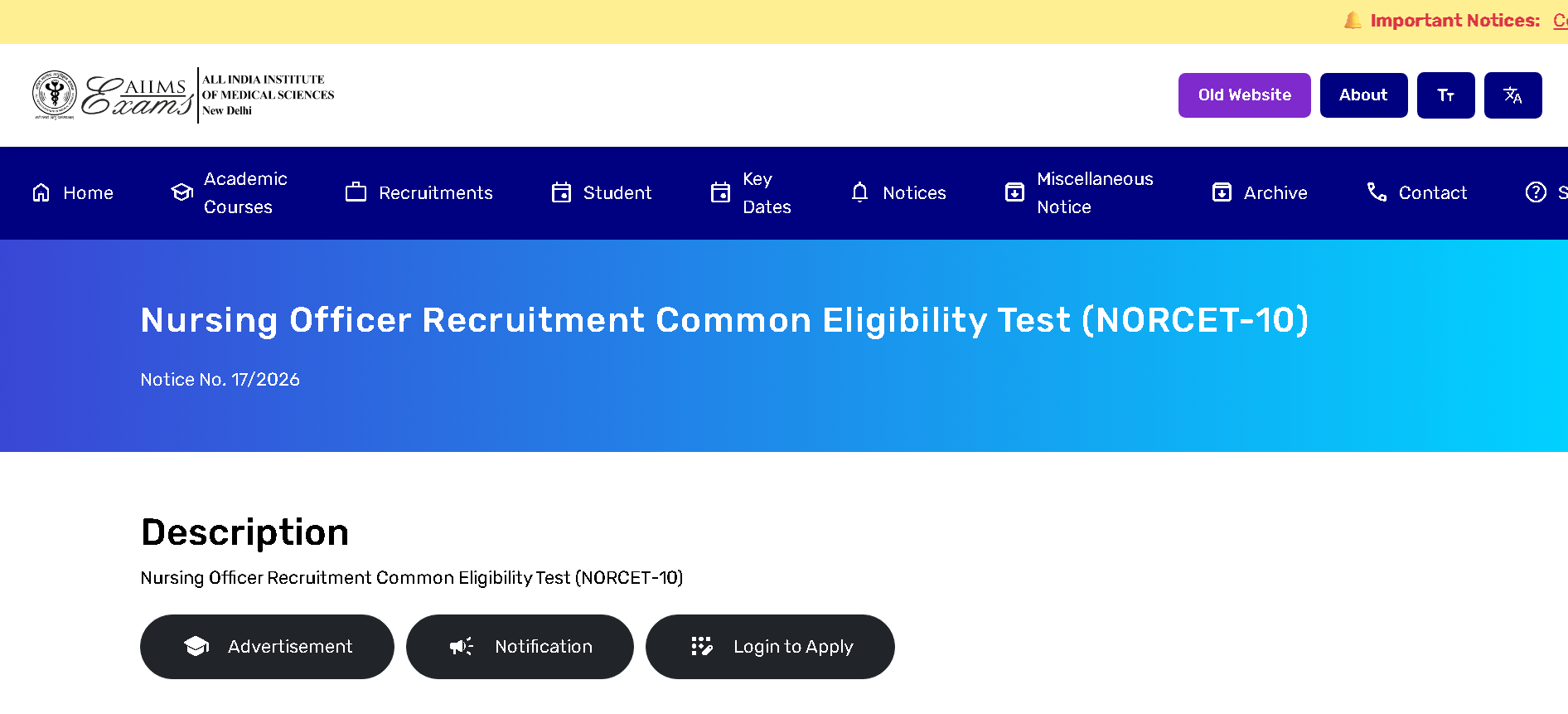Click the Contact phone icon
Screen dimensions: 1568x714
click(1377, 193)
